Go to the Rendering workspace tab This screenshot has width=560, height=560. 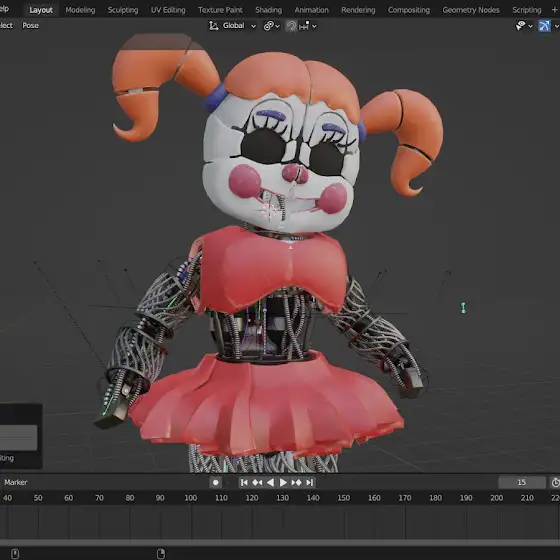click(x=358, y=10)
